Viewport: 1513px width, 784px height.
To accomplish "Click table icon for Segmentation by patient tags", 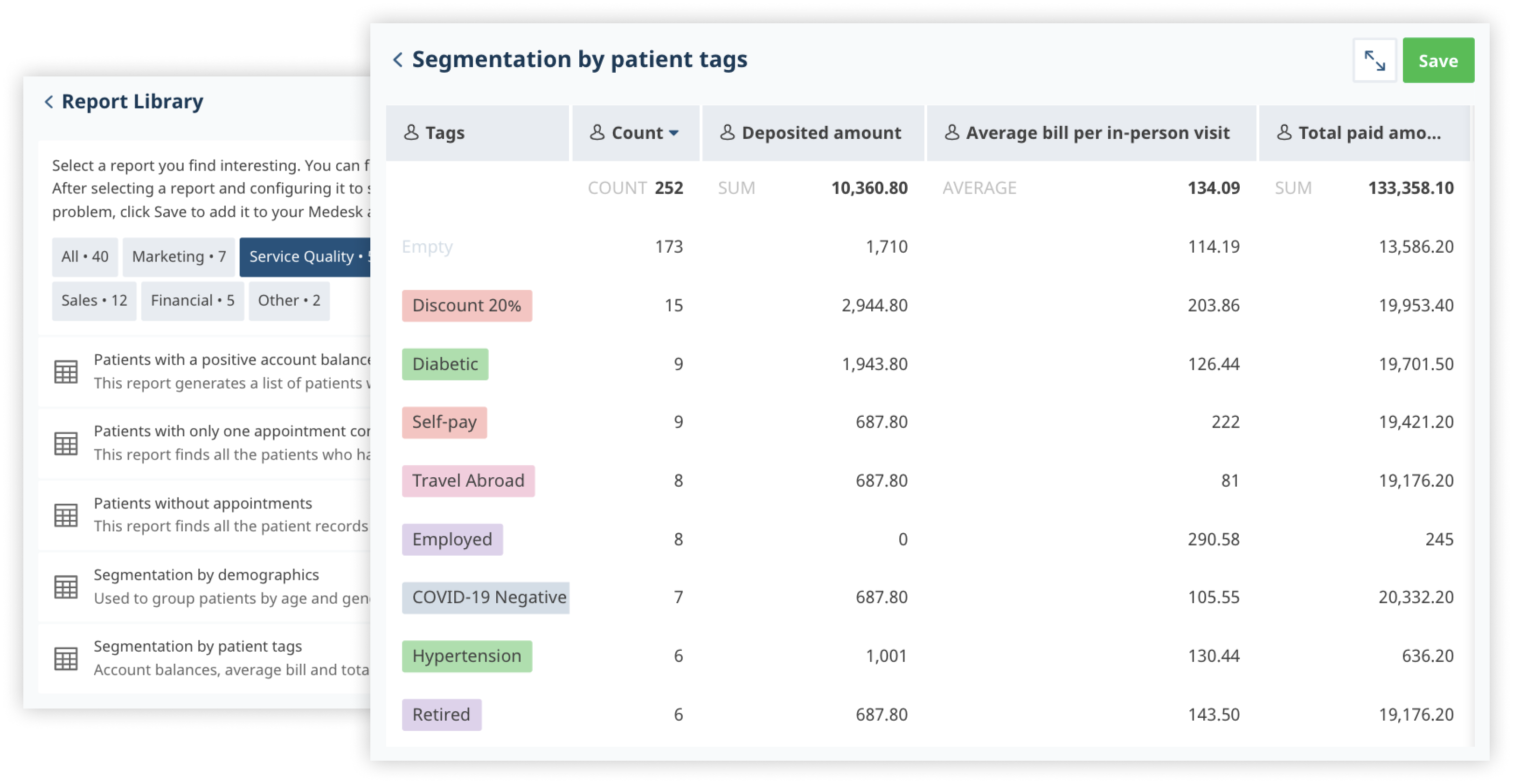I will (x=66, y=659).
